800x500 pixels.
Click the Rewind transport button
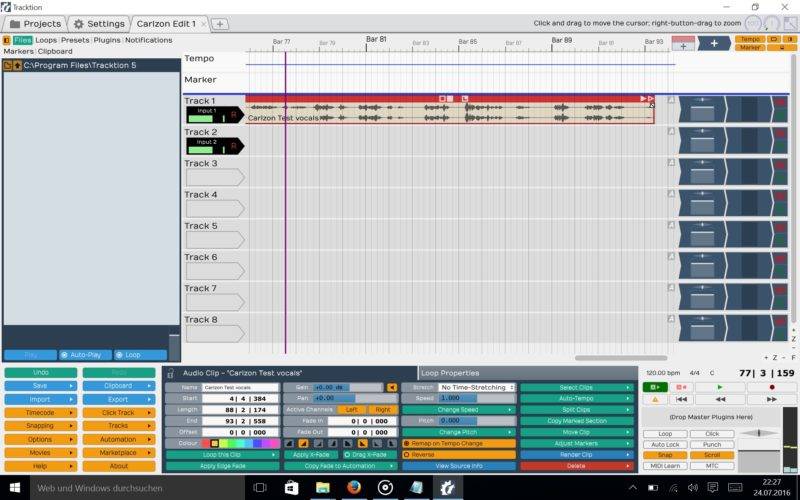coord(719,399)
